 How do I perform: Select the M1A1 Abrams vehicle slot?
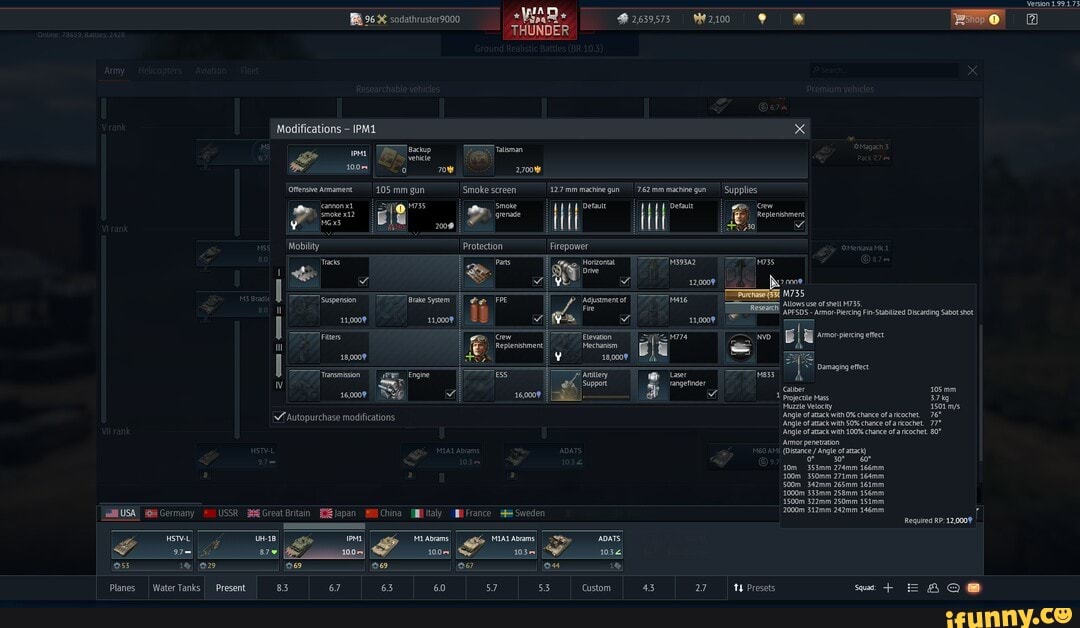[x=497, y=545]
